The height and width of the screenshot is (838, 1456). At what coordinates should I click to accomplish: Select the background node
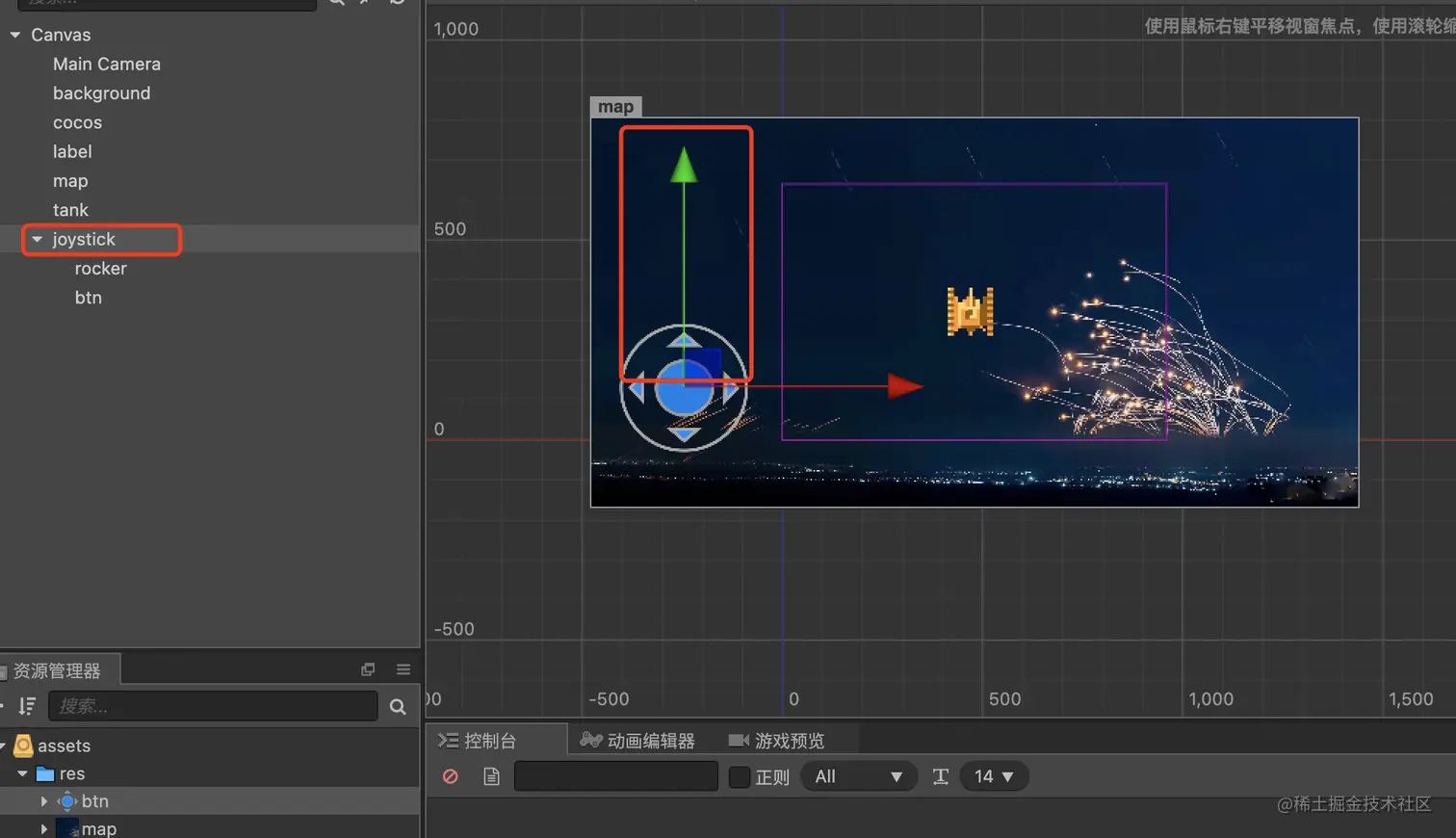101,93
